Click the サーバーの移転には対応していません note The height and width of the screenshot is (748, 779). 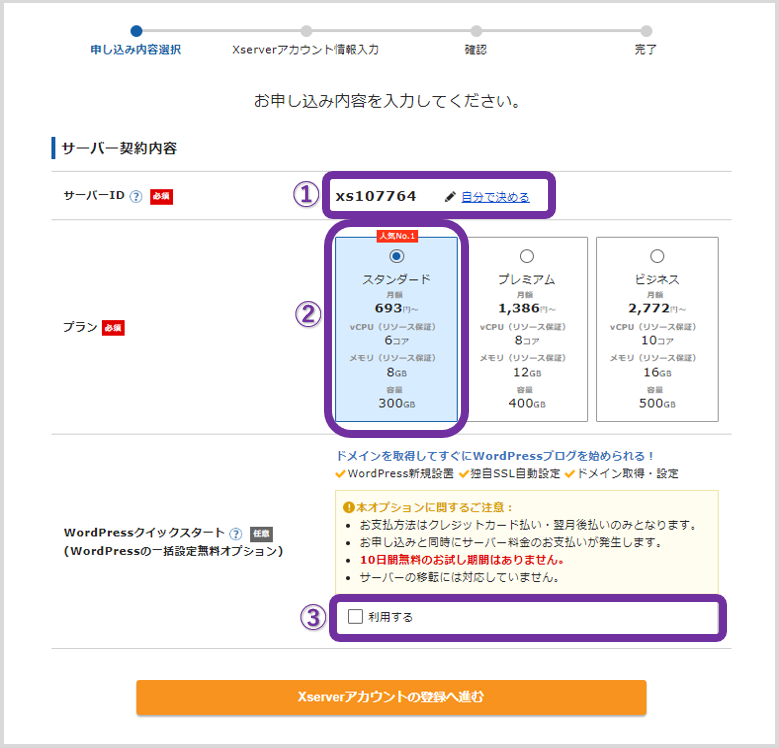click(460, 578)
